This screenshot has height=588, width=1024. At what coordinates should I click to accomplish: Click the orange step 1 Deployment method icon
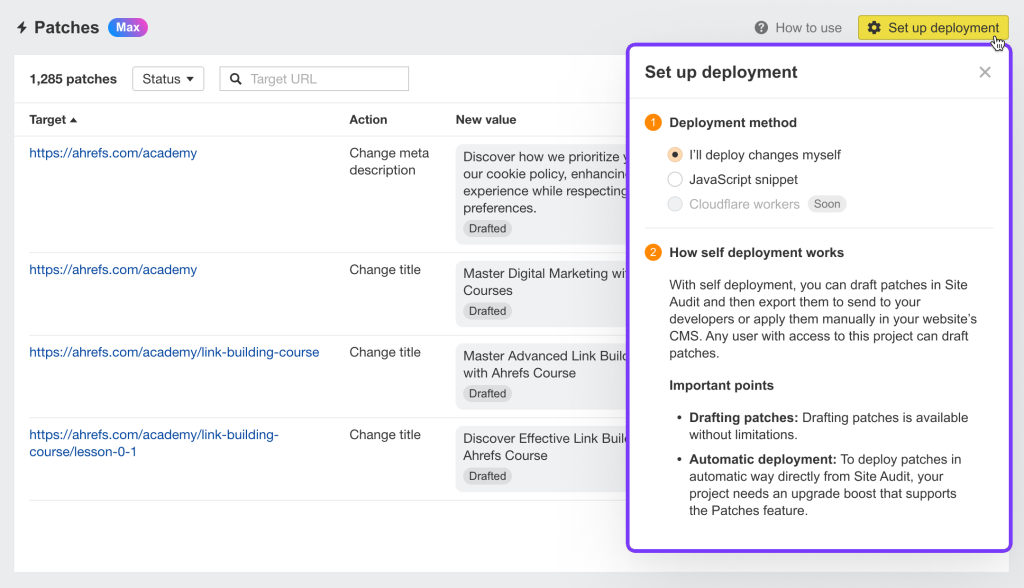[x=655, y=122]
